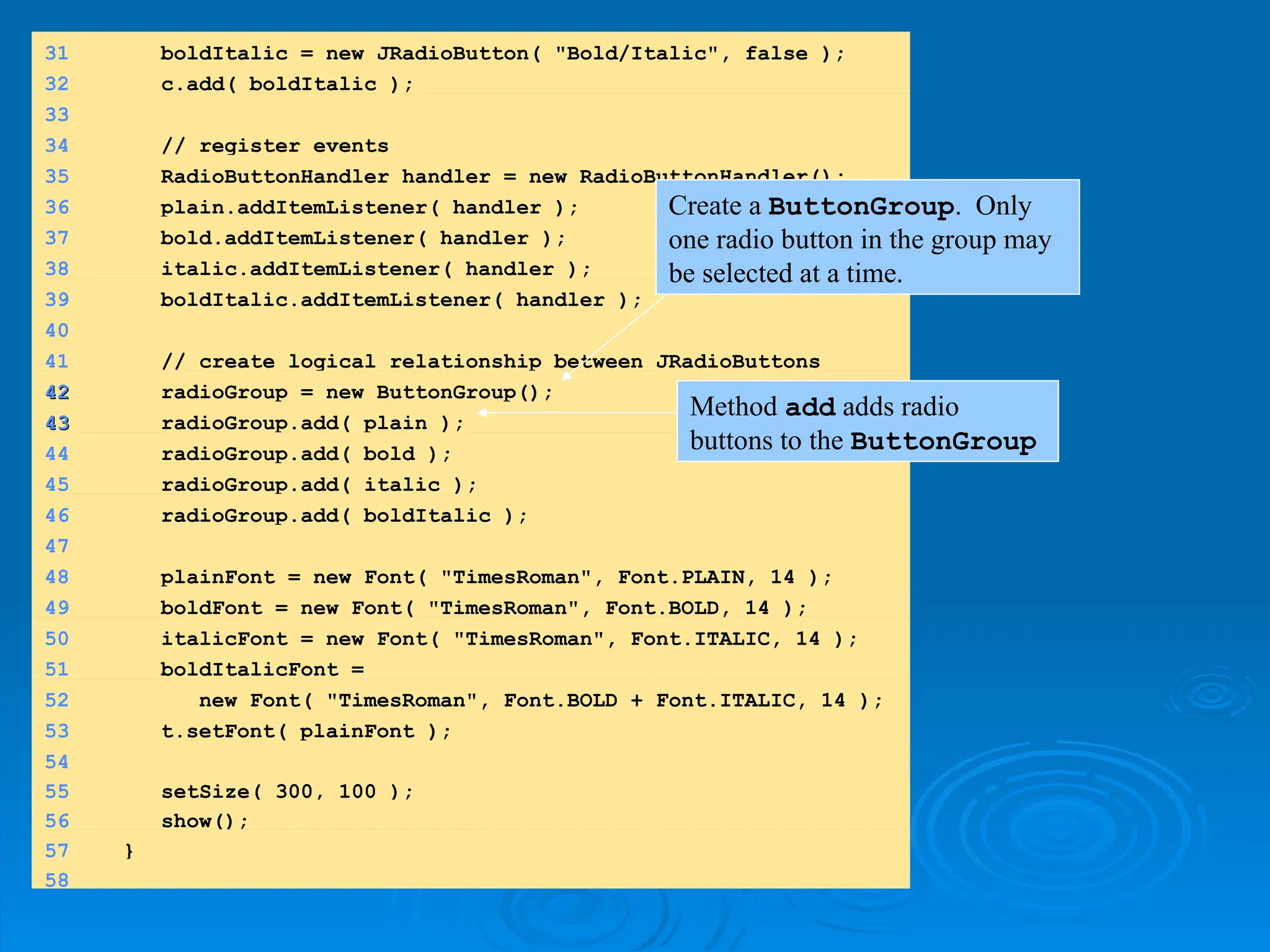Click 'radioGroup.add( boldItalic );' line

point(344,516)
